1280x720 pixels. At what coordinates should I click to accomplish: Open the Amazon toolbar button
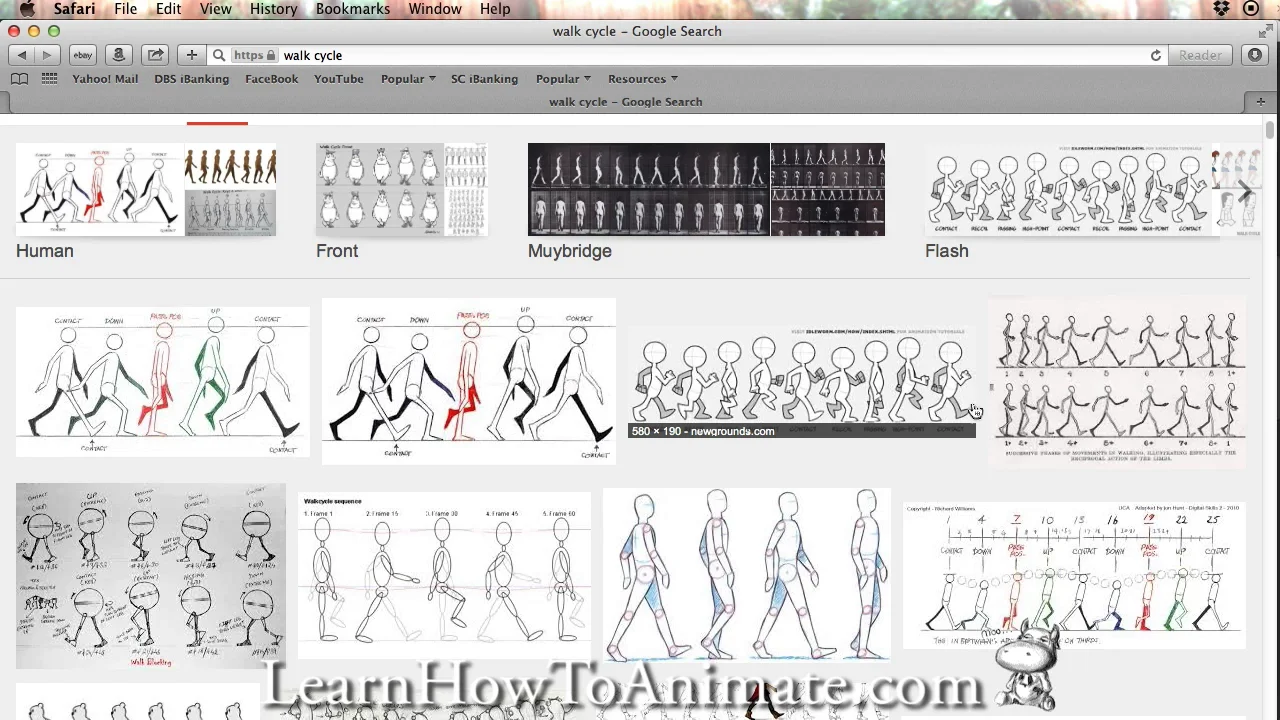(x=119, y=55)
